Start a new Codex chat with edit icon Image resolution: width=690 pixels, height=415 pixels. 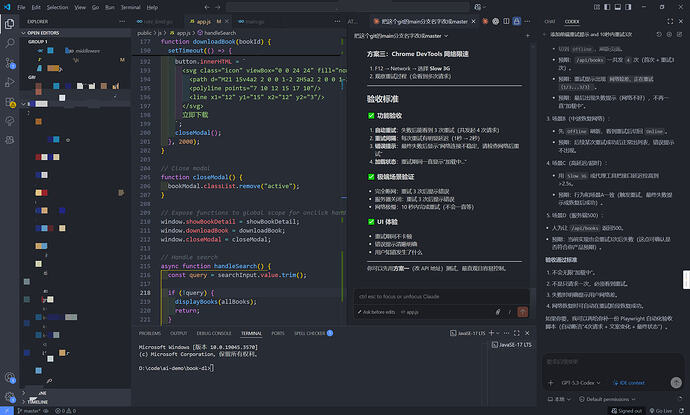(679, 34)
